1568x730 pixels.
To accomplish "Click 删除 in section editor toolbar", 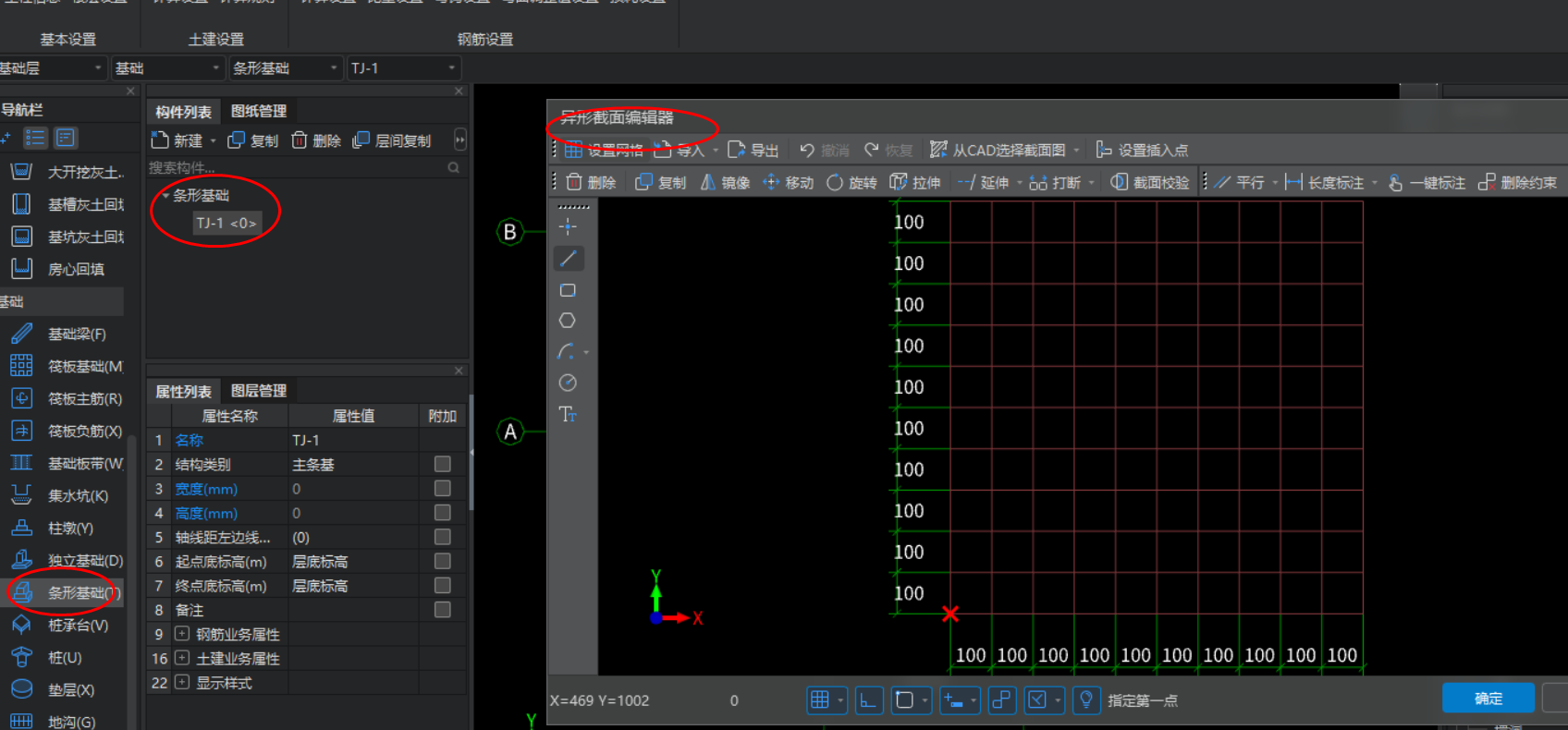I will [591, 183].
